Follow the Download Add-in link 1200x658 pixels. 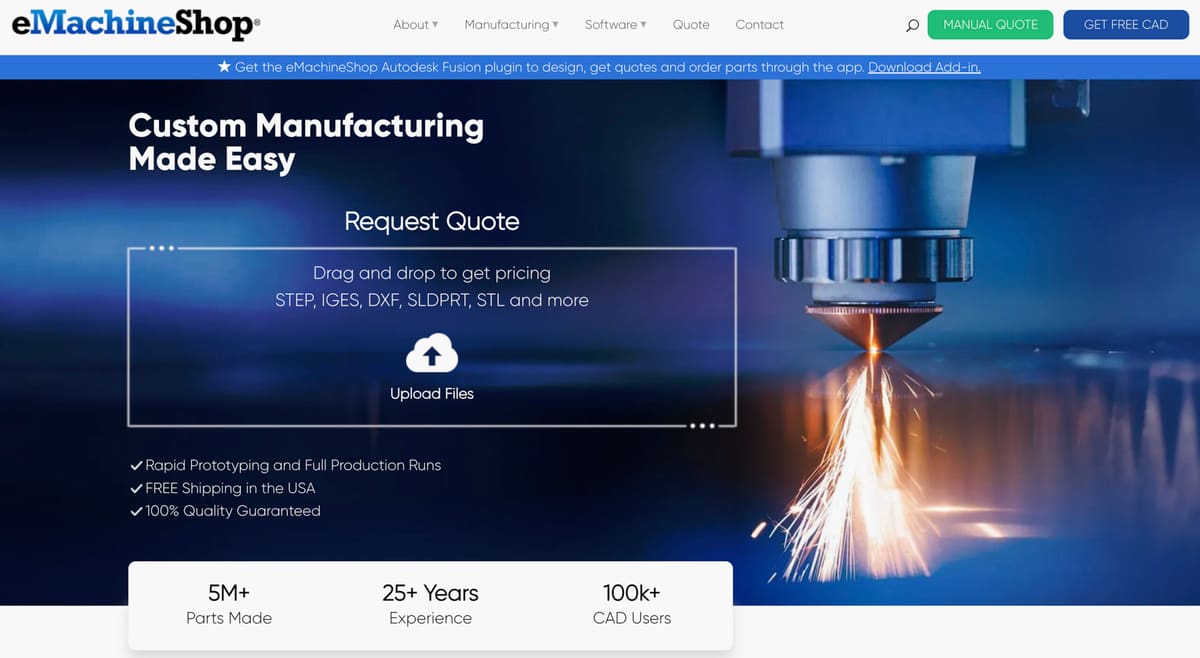(x=924, y=67)
